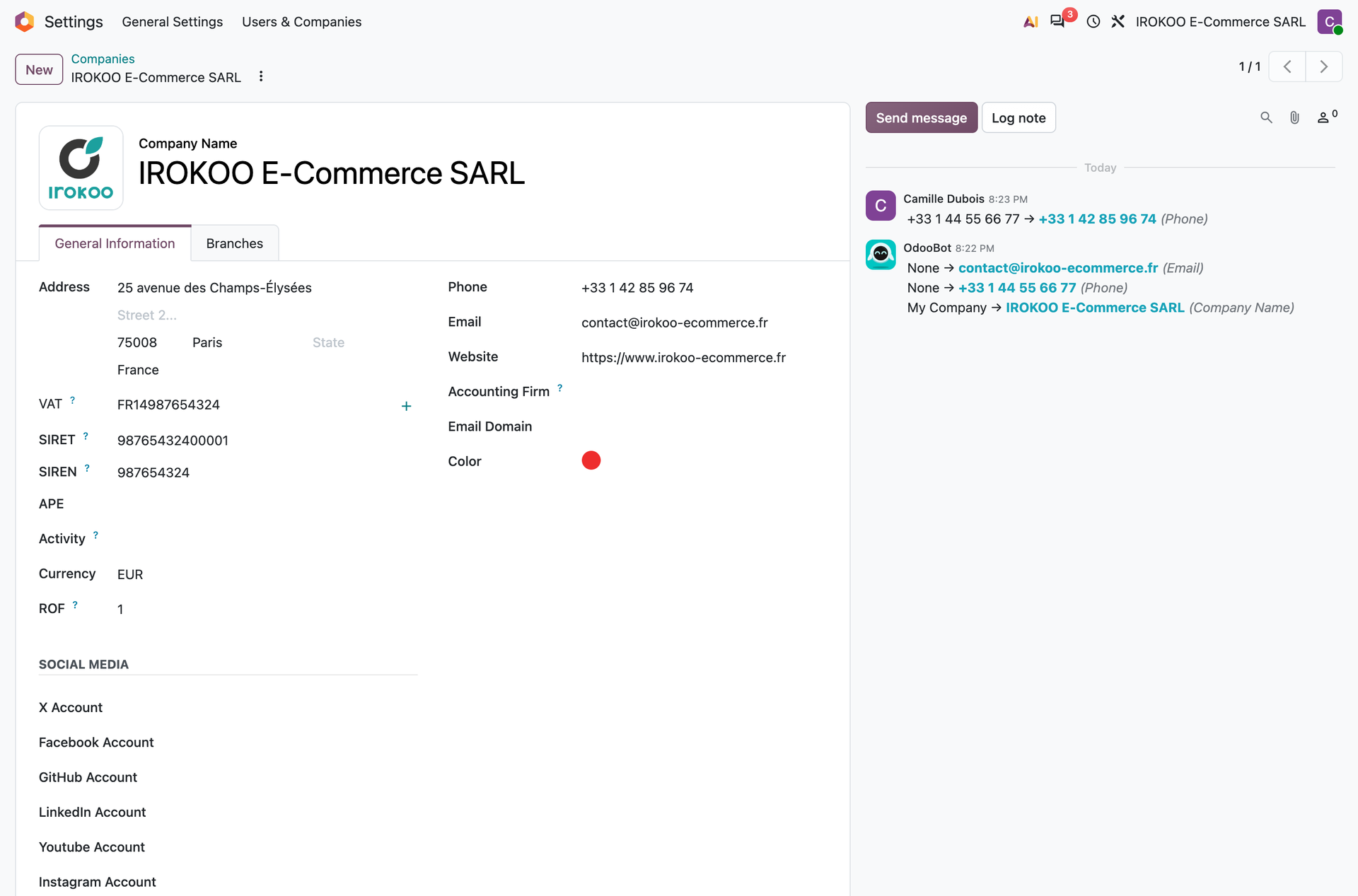Open the AI assistant icon

point(1031,22)
